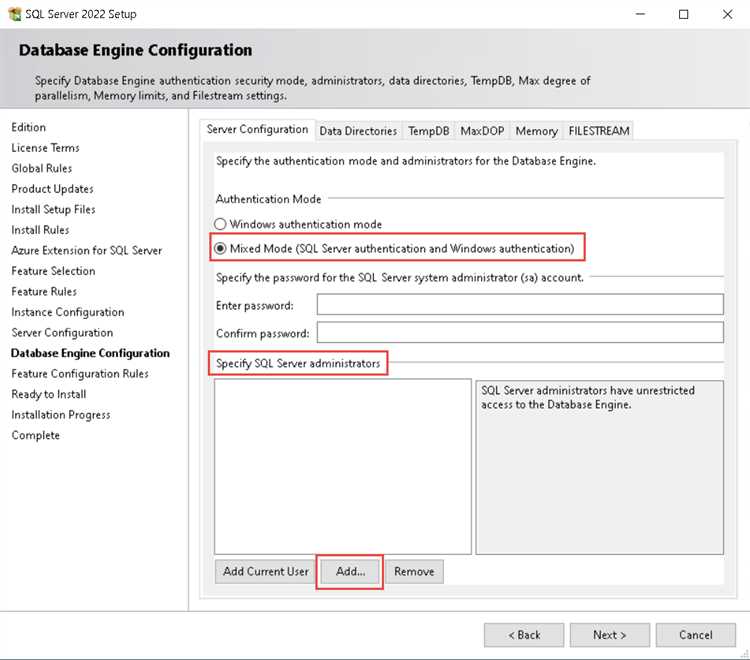Cancel the SQL Server setup

(x=695, y=635)
